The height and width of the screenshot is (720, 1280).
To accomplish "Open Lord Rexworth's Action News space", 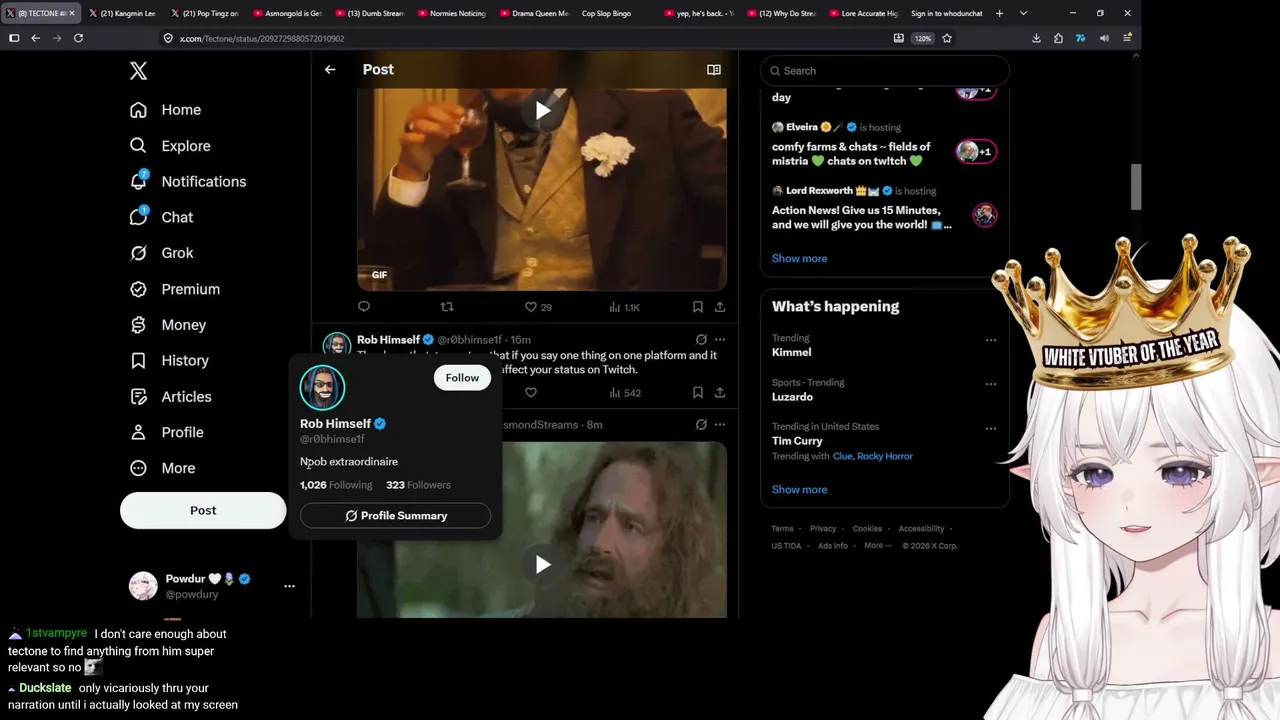I will coord(885,209).
